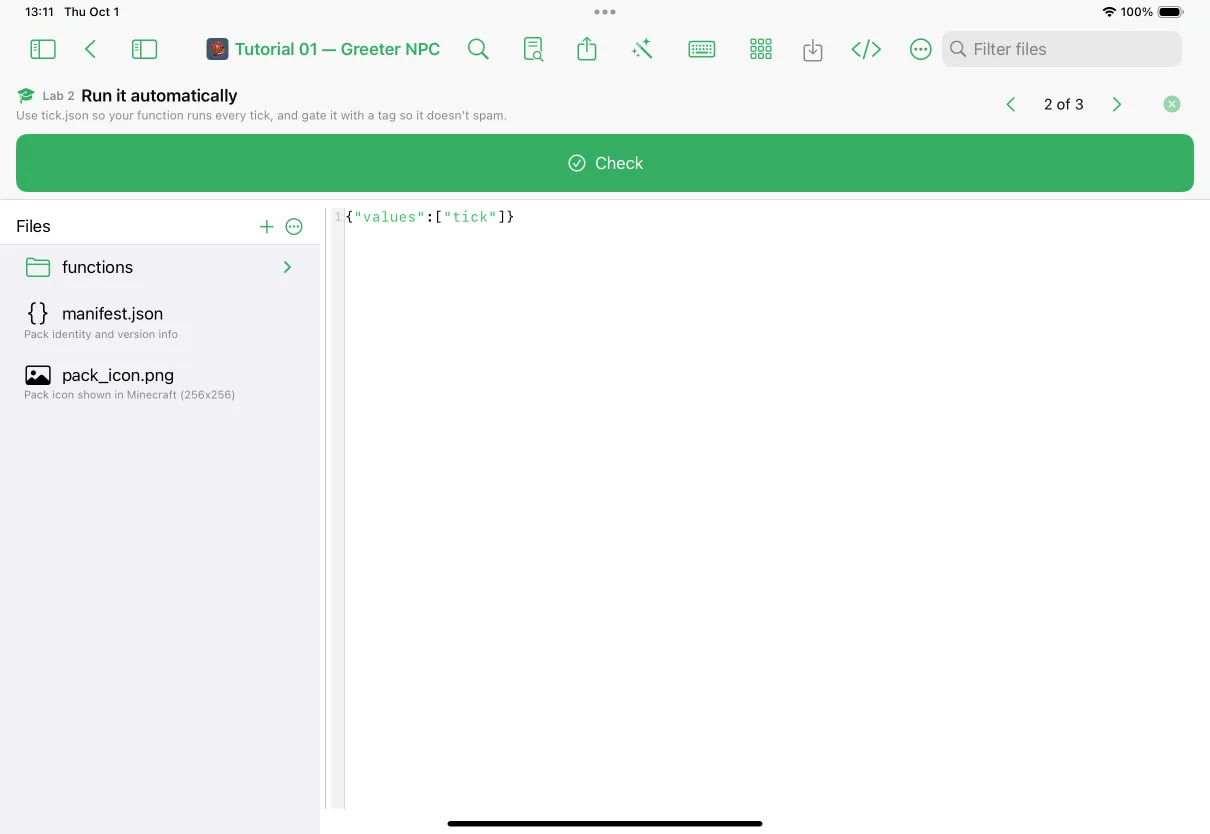The height and width of the screenshot is (834, 1210).
Task: Go back with the back chevron
Action: 91,49
